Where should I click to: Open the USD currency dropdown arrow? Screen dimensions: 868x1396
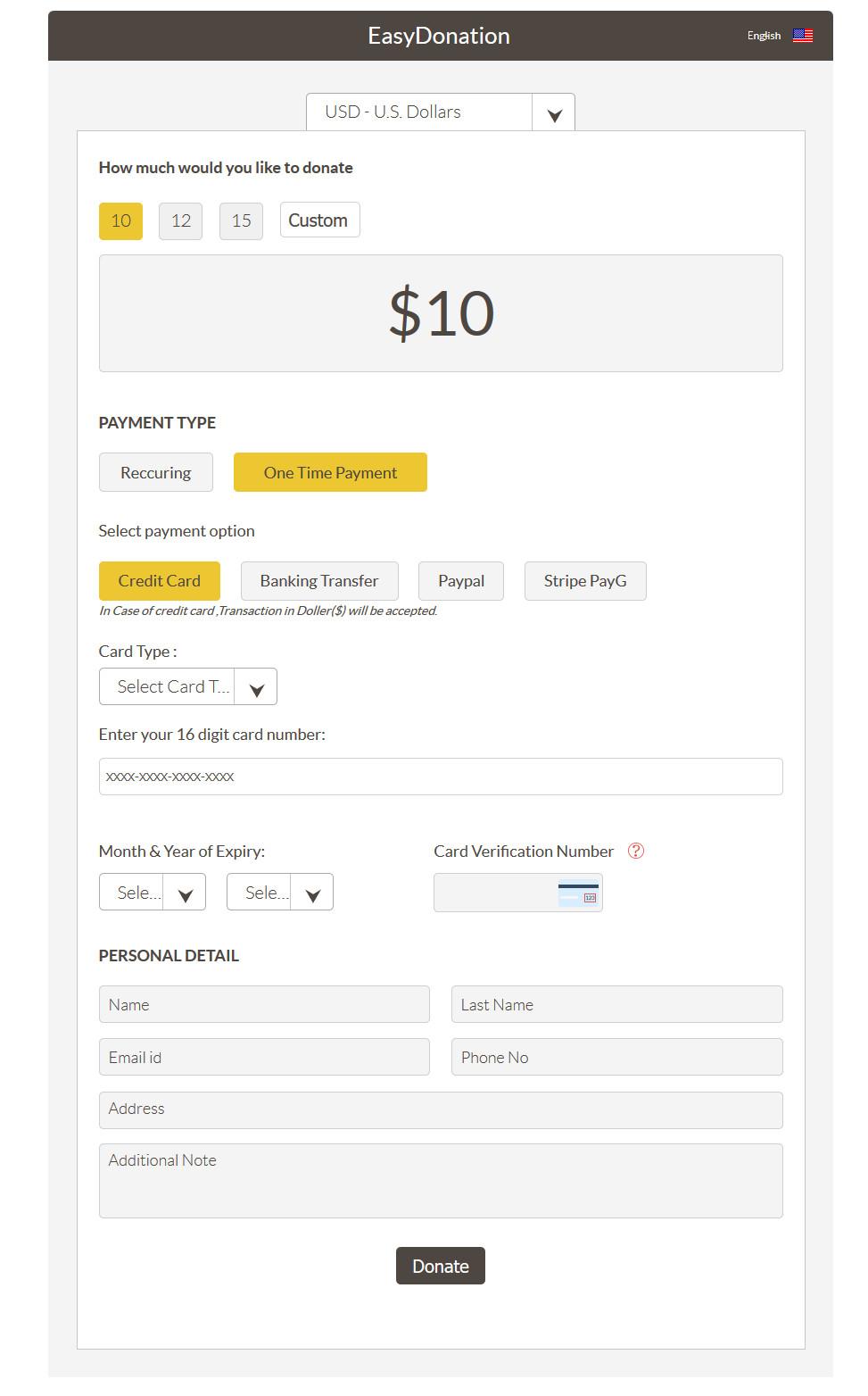point(553,113)
